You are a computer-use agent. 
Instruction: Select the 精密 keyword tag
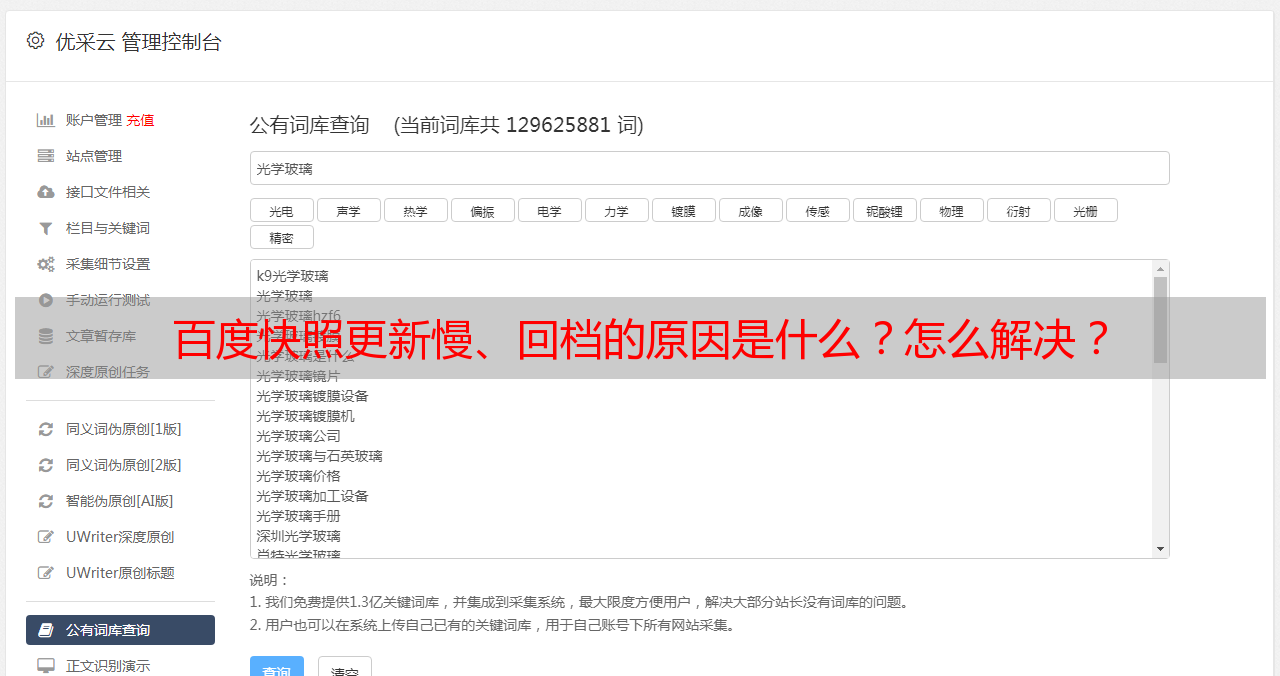[x=281, y=237]
